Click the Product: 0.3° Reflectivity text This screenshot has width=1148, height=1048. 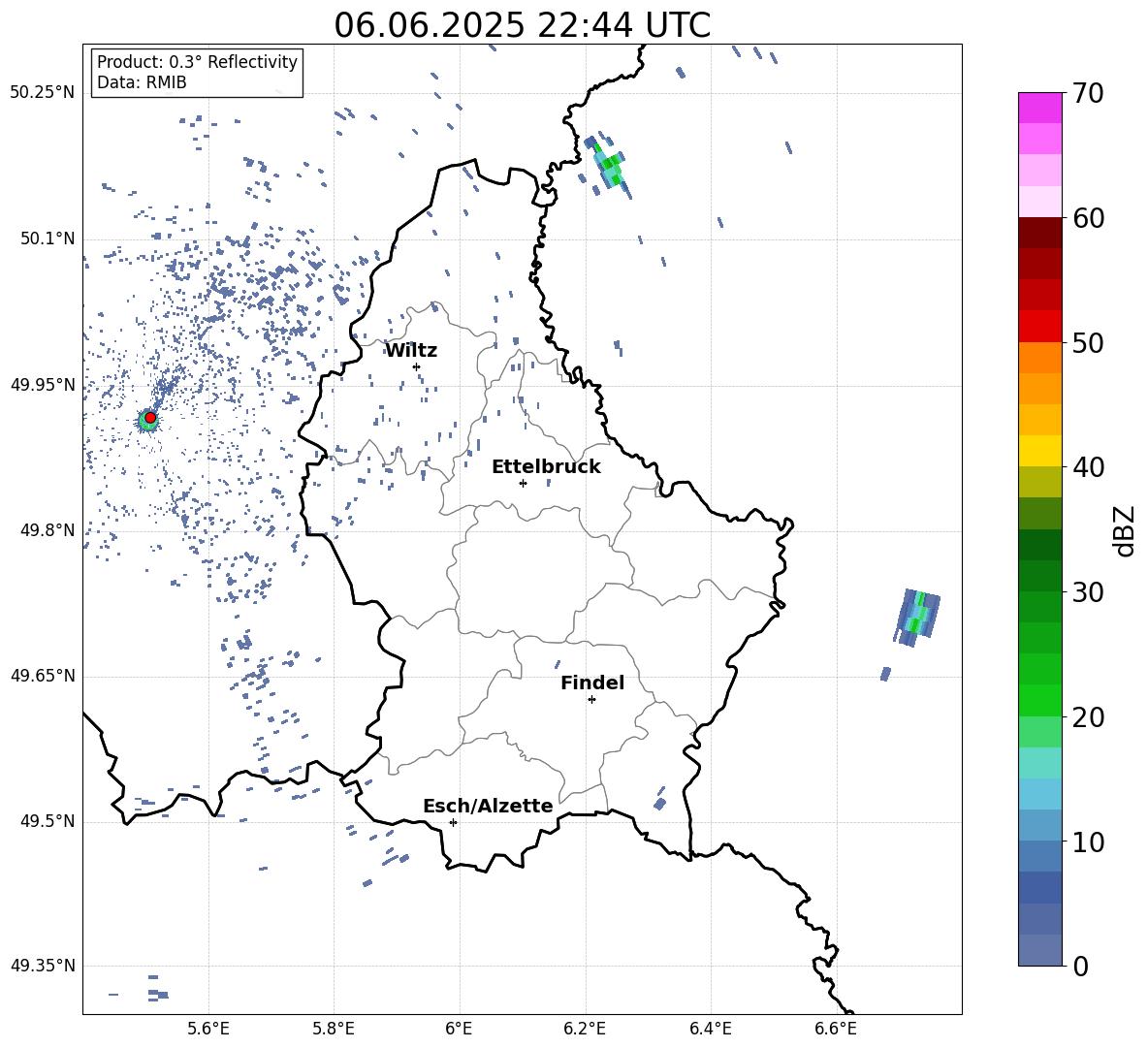click(x=197, y=61)
